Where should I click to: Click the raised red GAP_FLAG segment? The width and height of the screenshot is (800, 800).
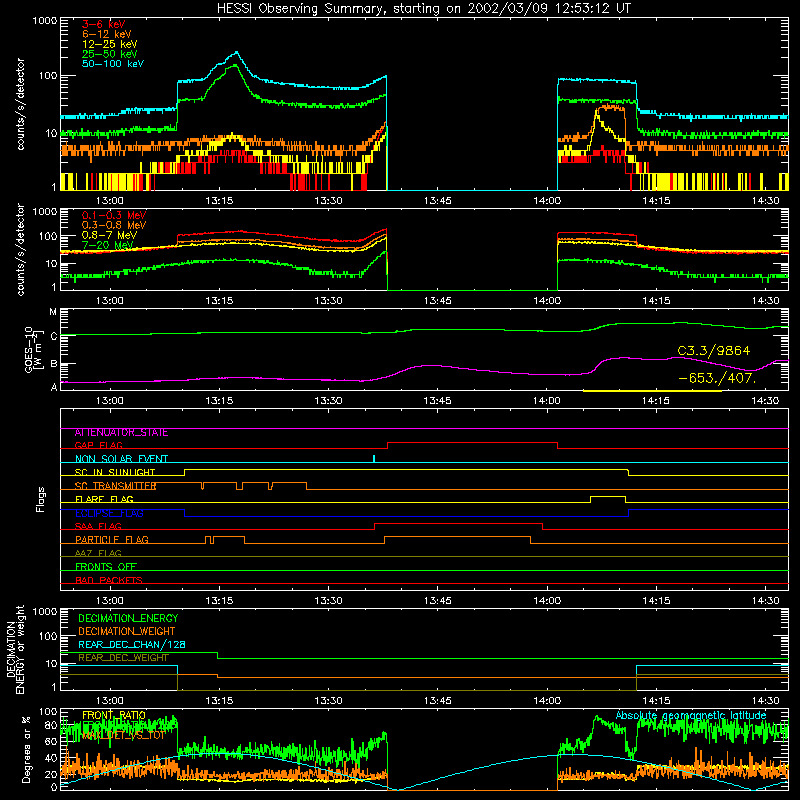coord(472,443)
